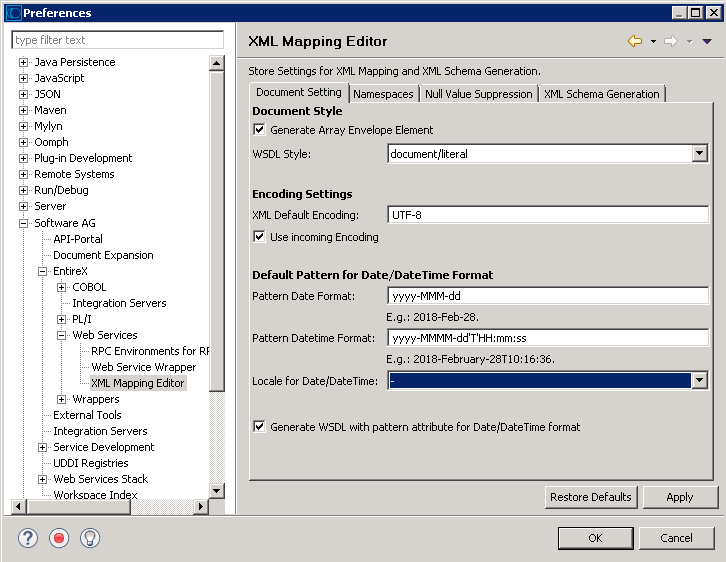726x562 pixels.
Task: Open the Null Value Suppression tab
Action: click(x=479, y=94)
